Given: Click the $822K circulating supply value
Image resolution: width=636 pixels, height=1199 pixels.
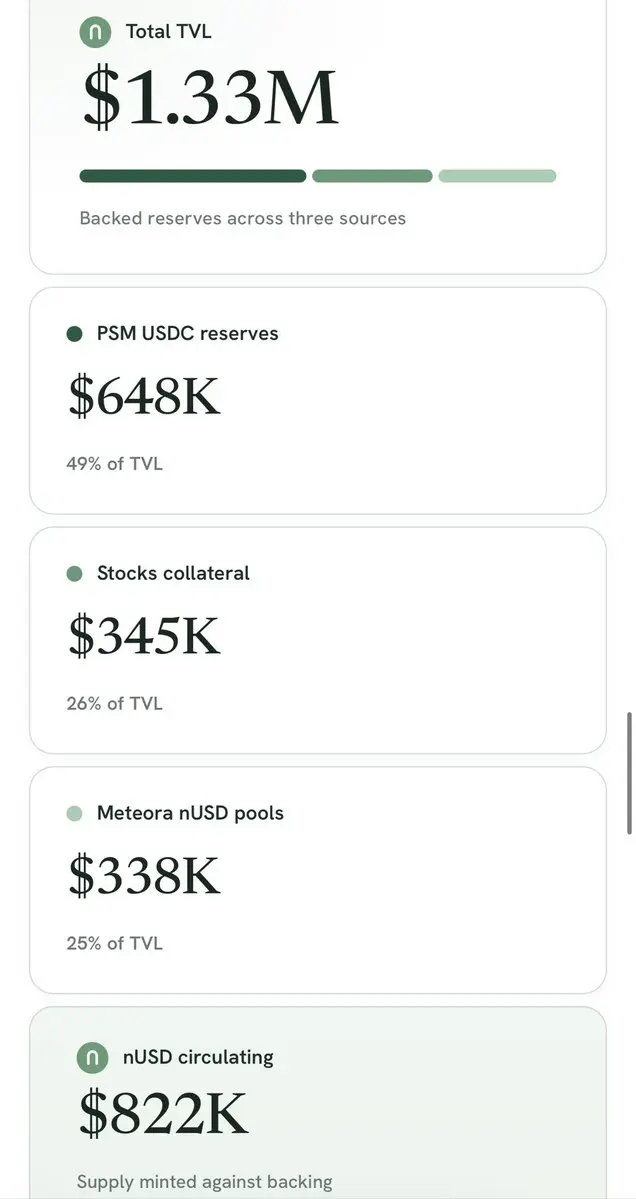Looking at the screenshot, I should 164,1116.
